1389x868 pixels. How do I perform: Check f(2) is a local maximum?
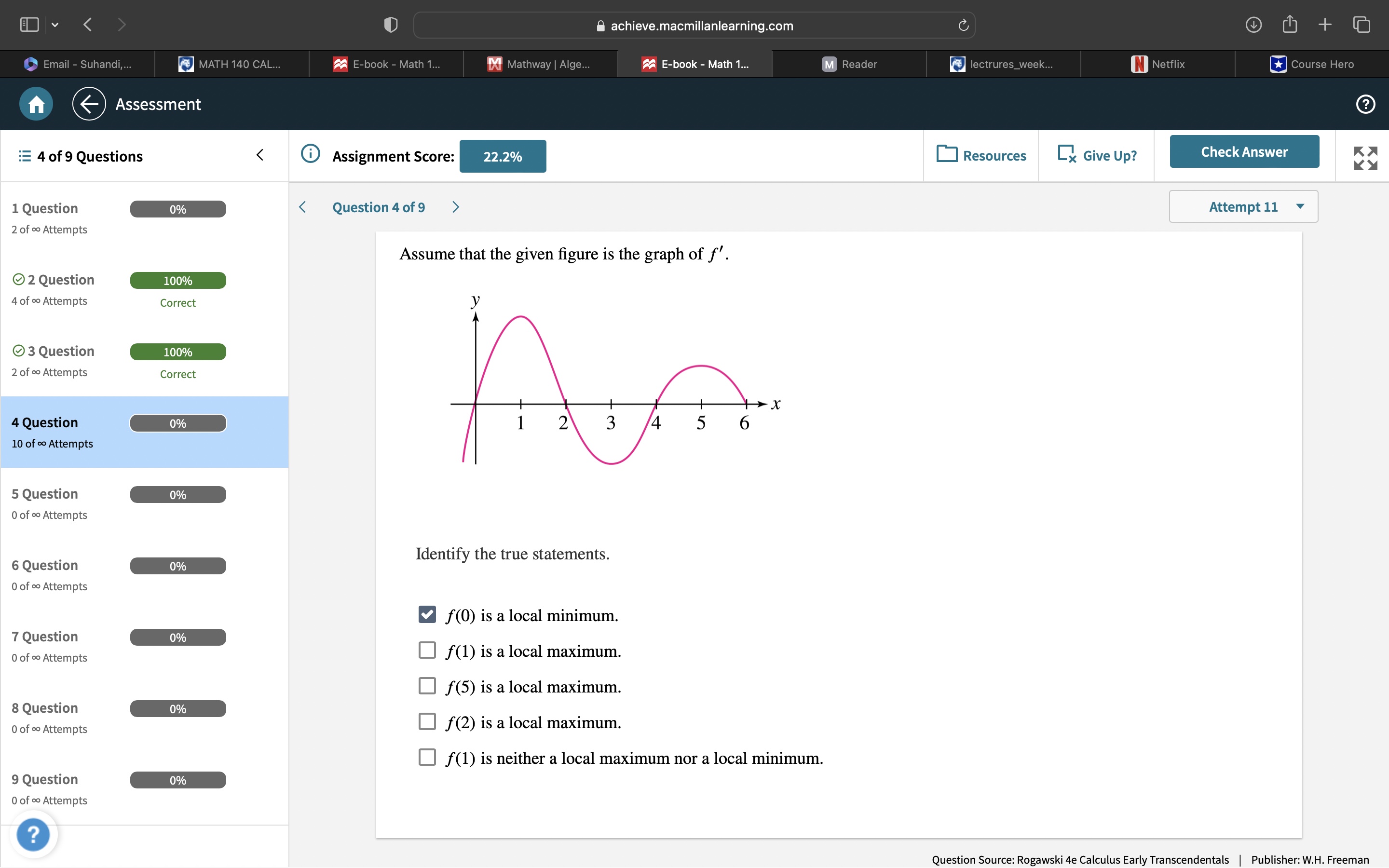[428, 721]
